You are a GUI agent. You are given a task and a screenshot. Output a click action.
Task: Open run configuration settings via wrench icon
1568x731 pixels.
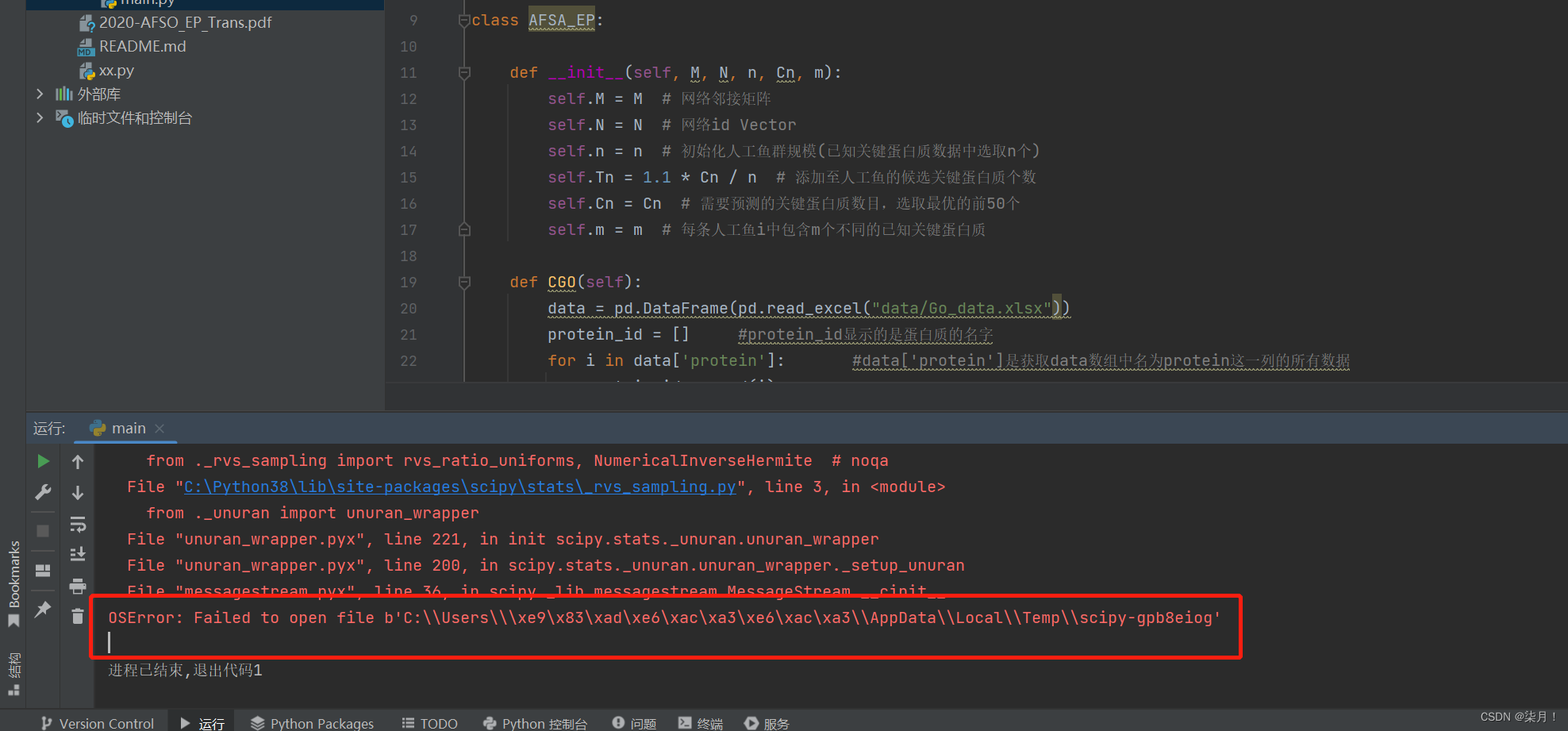(x=43, y=492)
